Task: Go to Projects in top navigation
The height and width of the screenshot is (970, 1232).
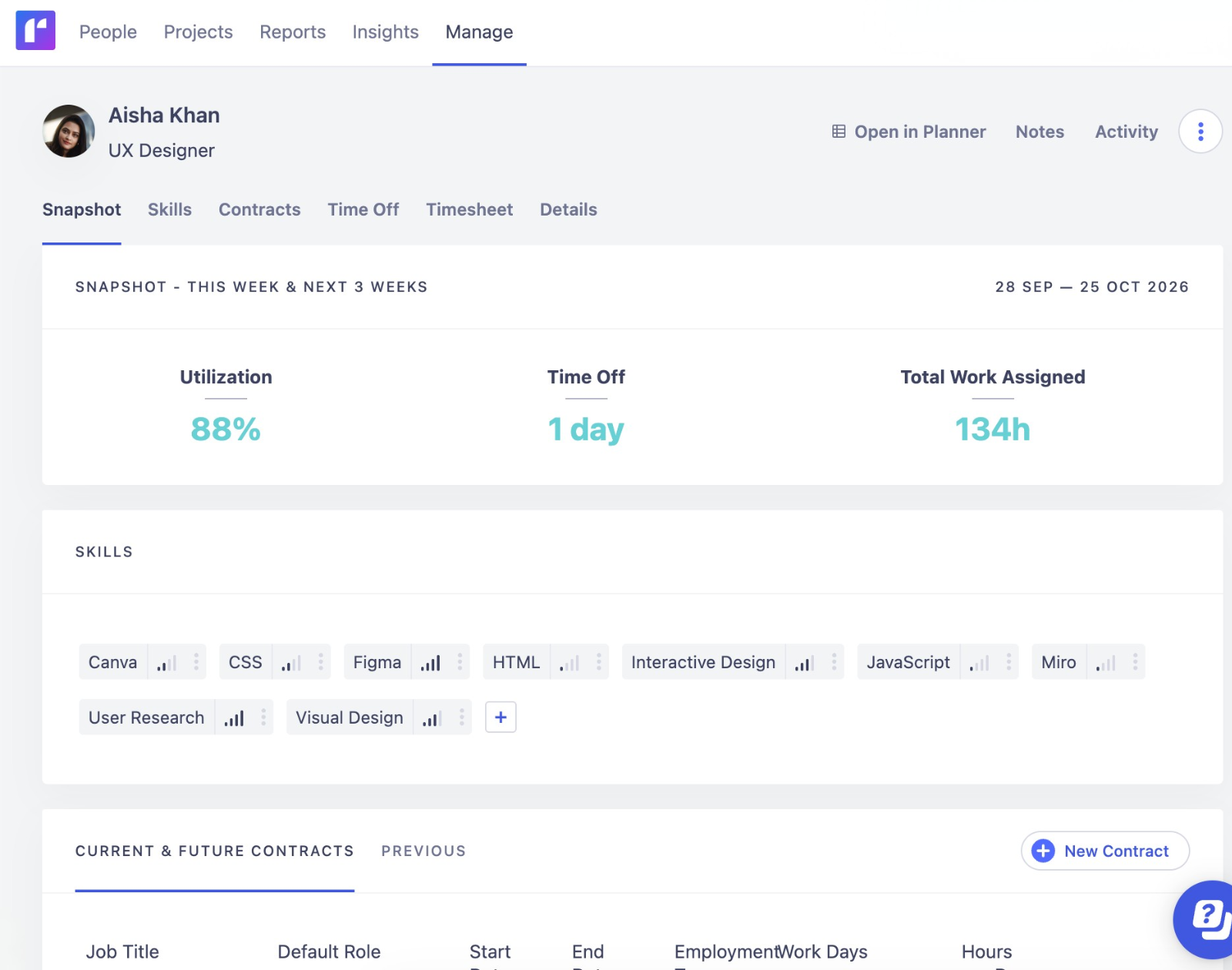Action: (198, 32)
